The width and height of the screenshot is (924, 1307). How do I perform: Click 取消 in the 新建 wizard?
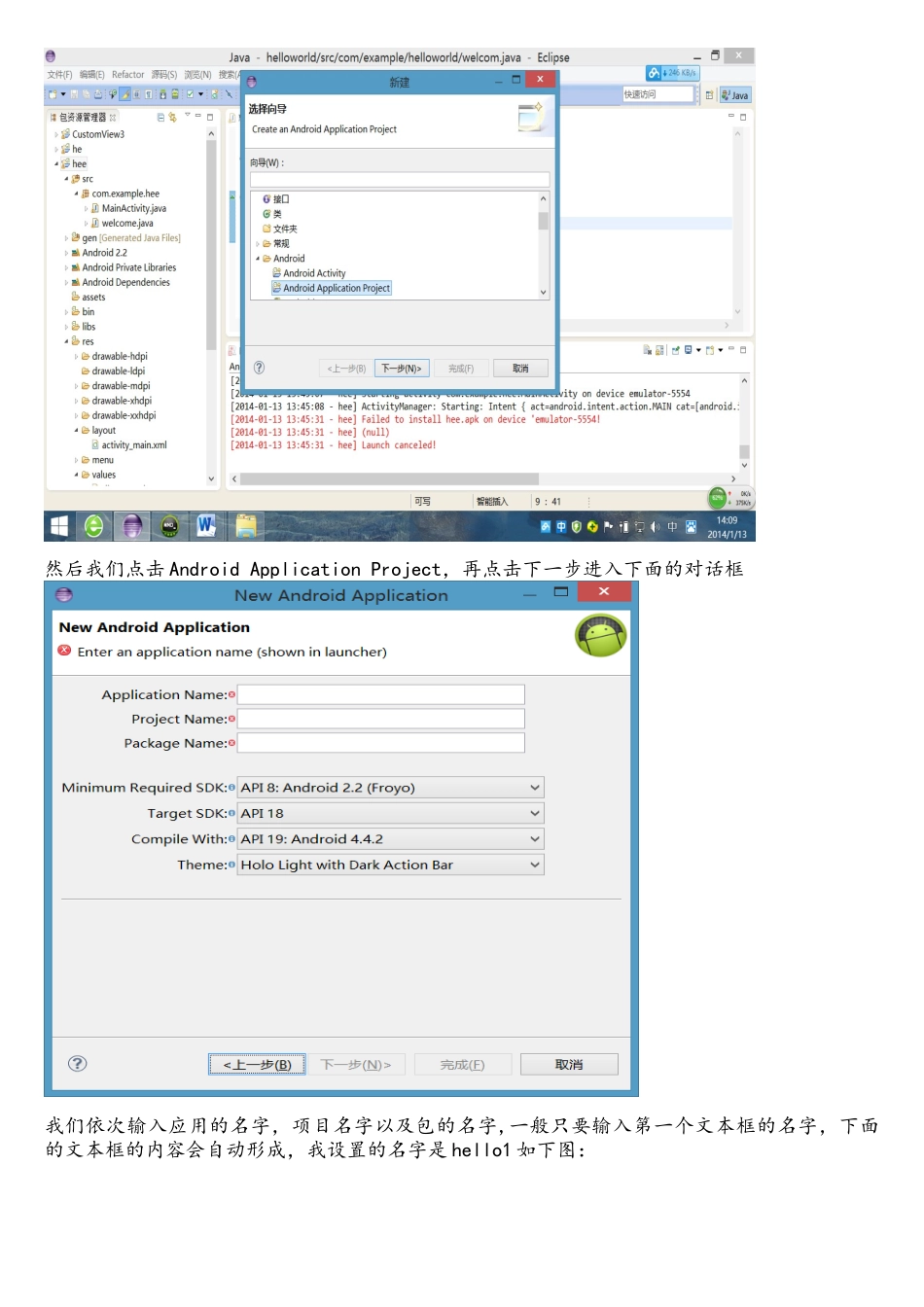click(x=521, y=369)
